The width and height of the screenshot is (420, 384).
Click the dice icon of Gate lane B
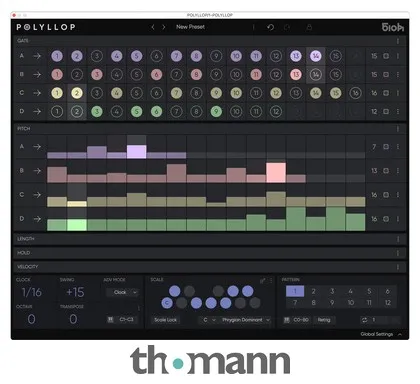pos(386,74)
